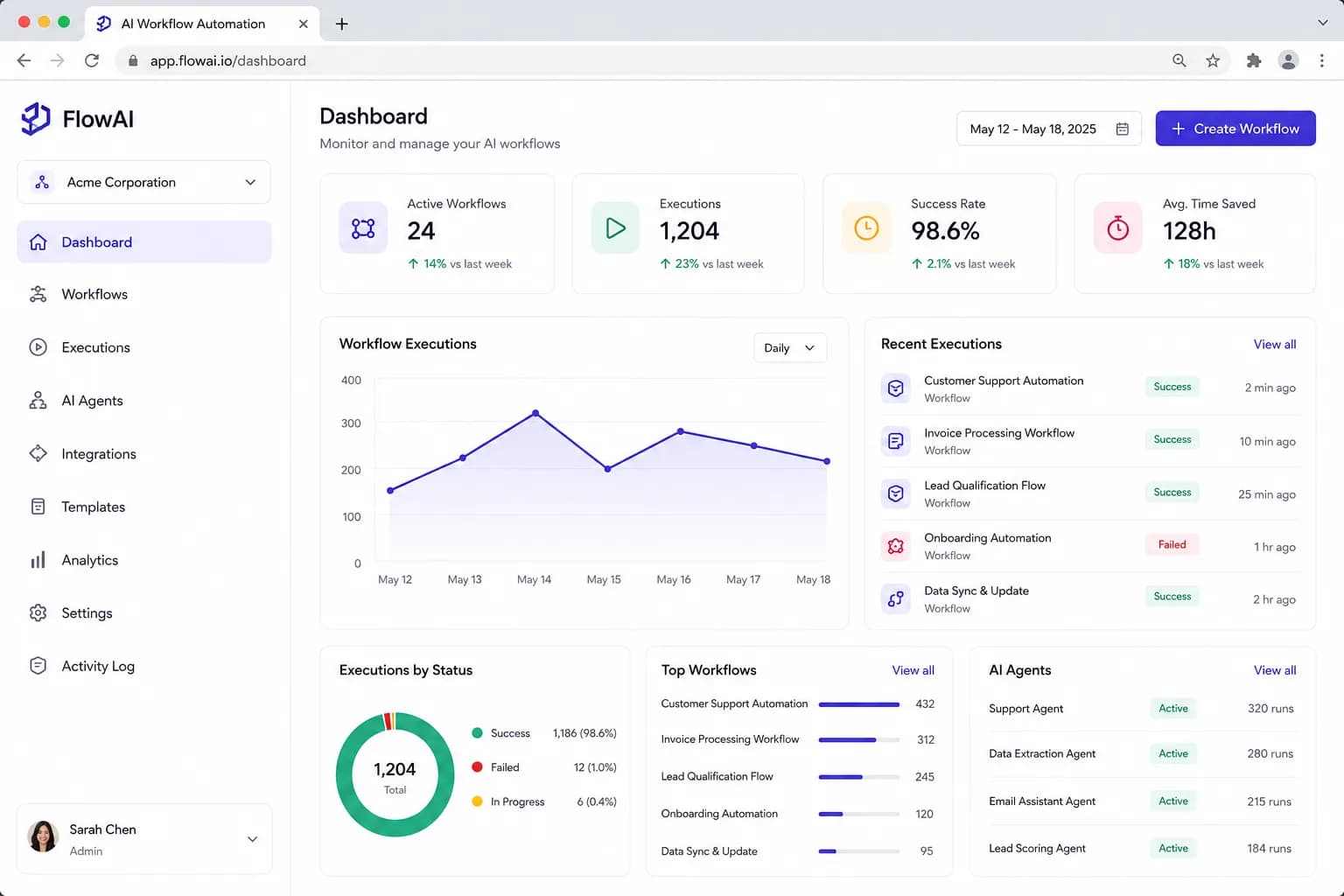Click the Active Workflows card icon
This screenshot has width=1344, height=896.
(x=363, y=228)
